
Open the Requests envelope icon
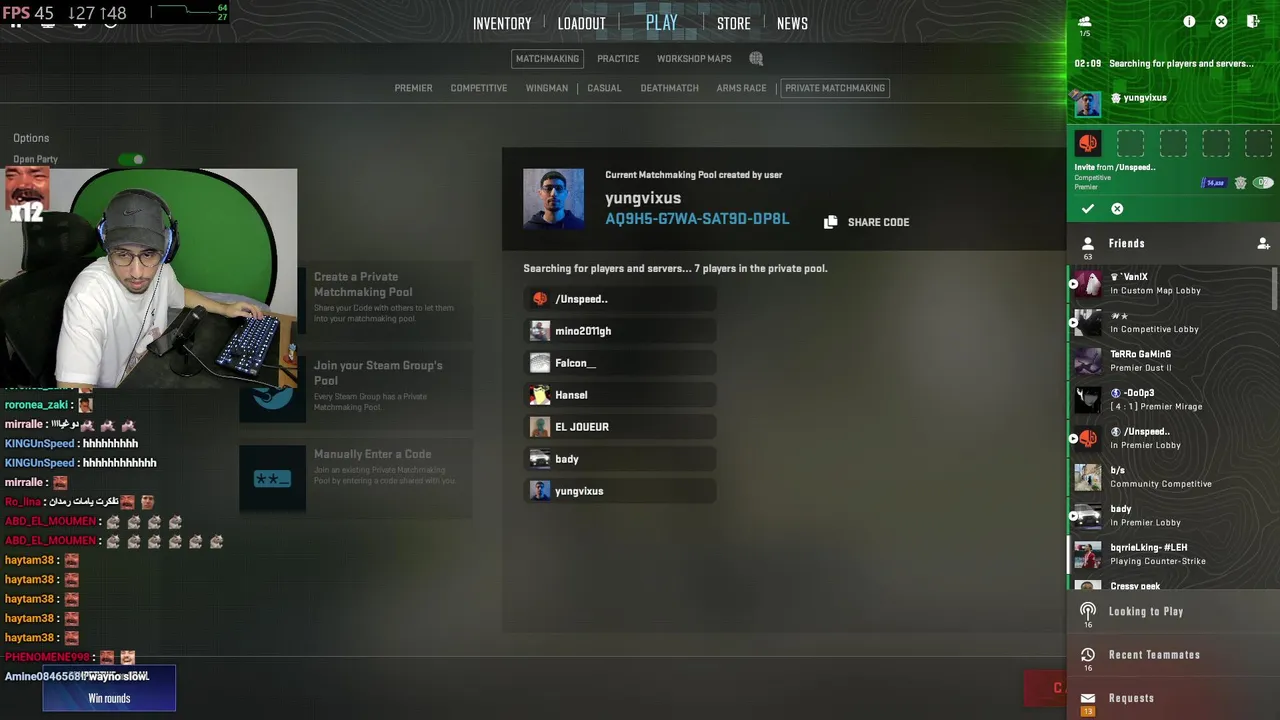point(1088,698)
